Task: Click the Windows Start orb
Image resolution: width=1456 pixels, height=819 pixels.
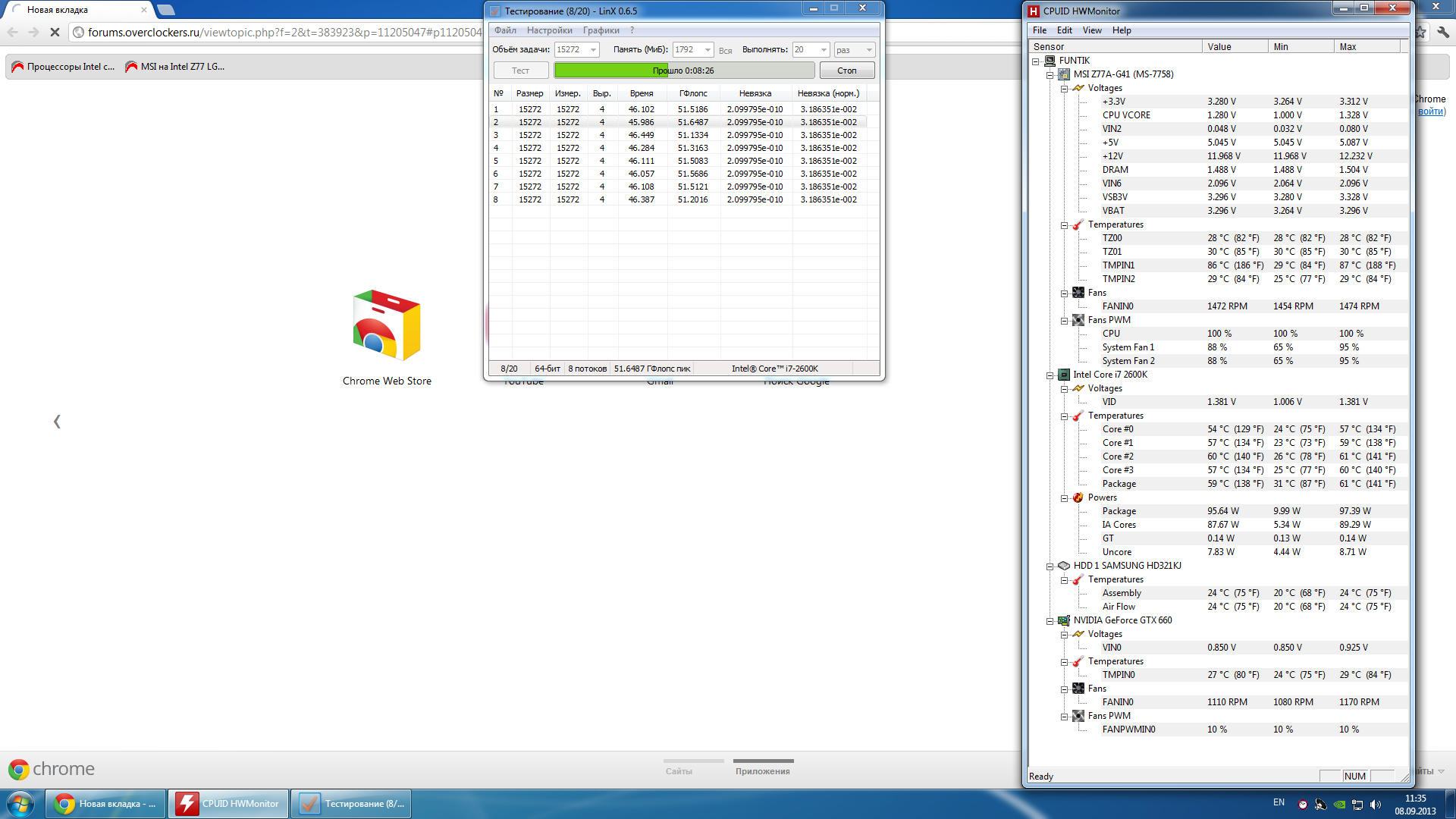Action: (20, 804)
